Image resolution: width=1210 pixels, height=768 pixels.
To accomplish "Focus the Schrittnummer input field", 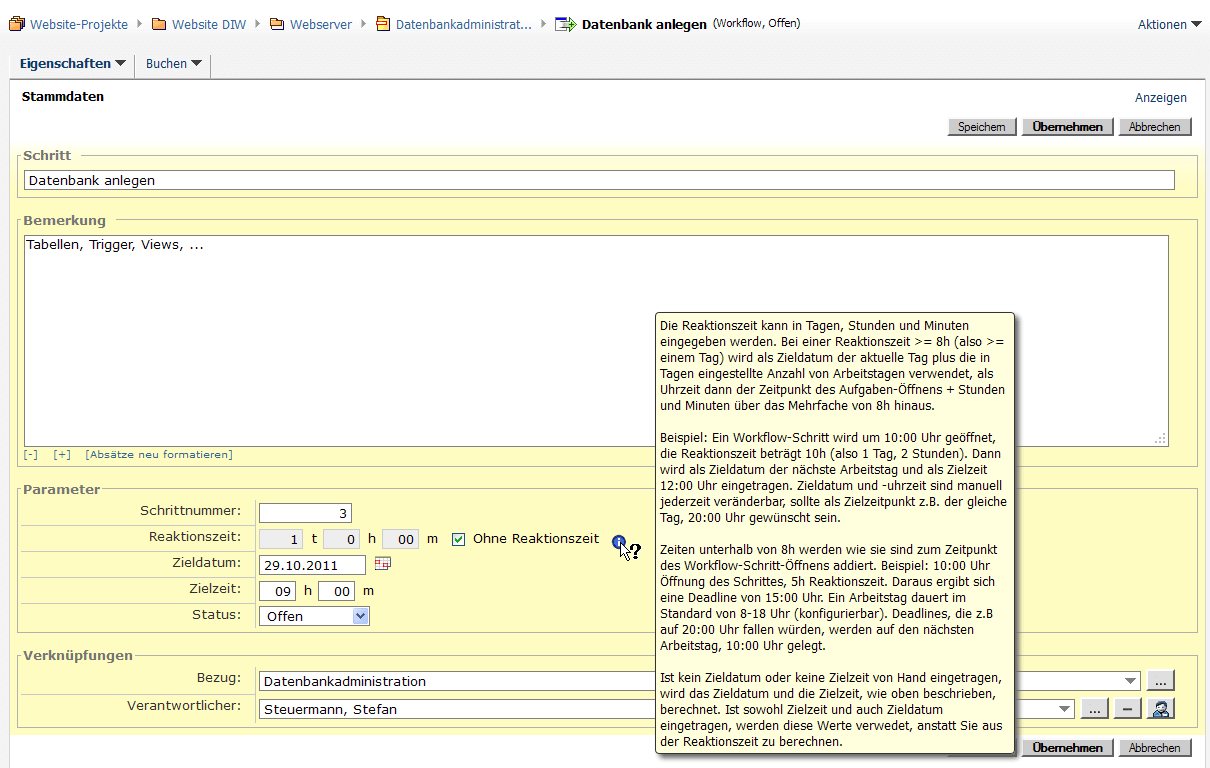I will click(305, 513).
